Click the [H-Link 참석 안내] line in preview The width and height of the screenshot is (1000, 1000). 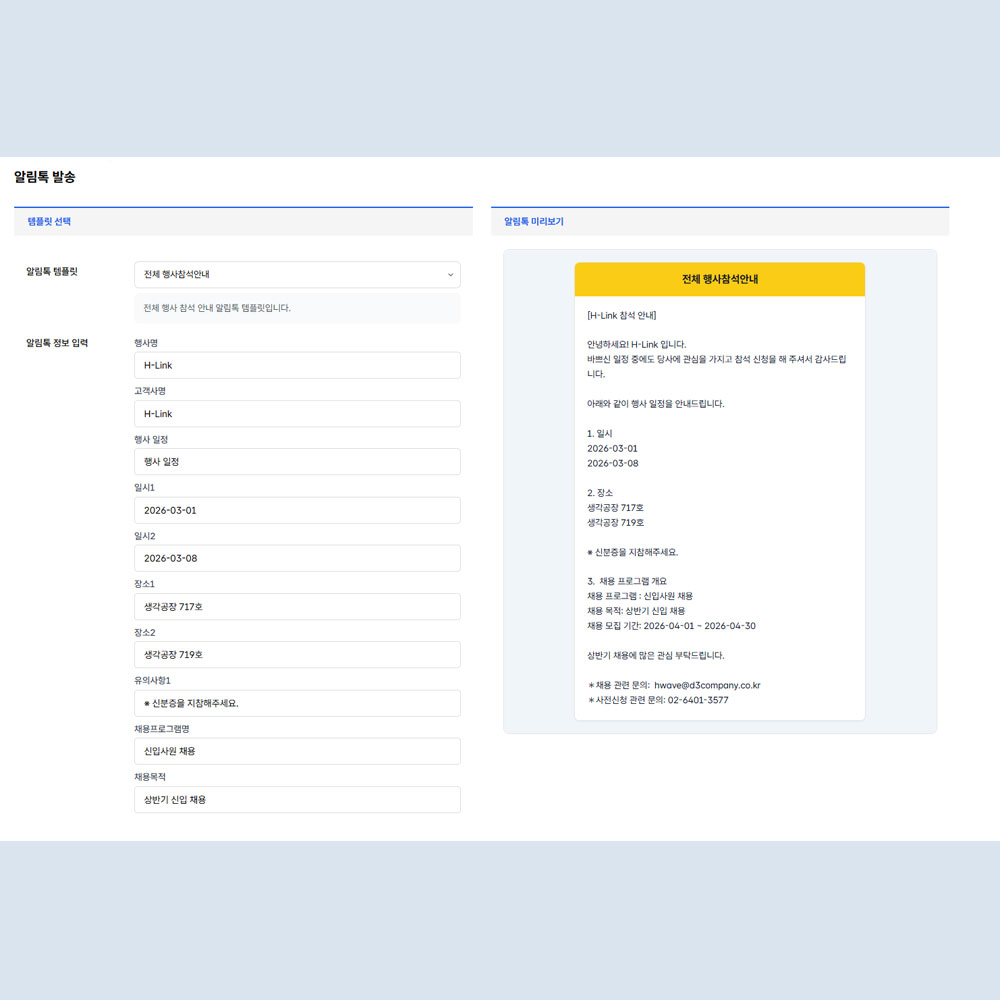point(622,315)
